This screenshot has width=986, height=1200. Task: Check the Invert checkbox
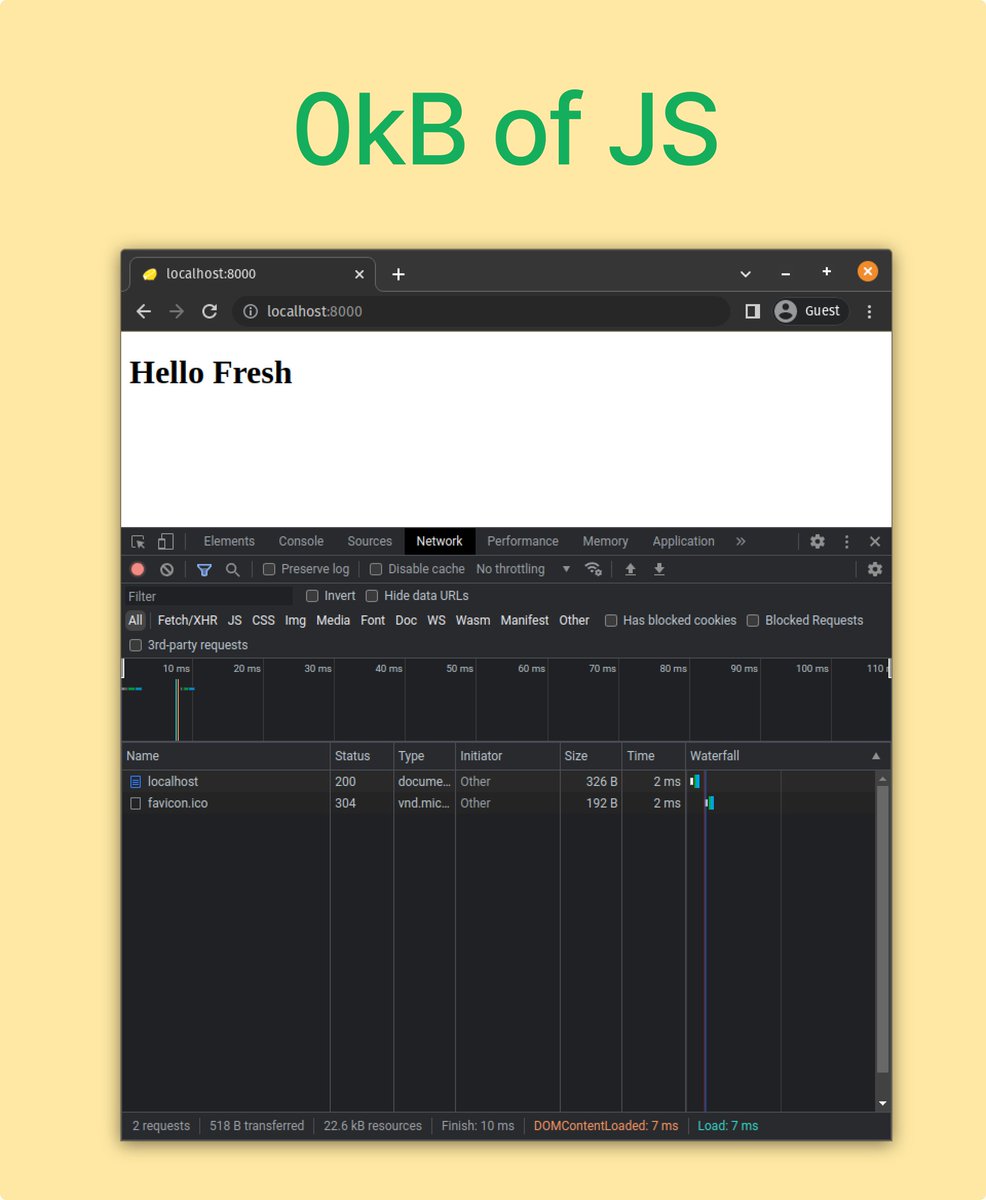click(x=312, y=596)
